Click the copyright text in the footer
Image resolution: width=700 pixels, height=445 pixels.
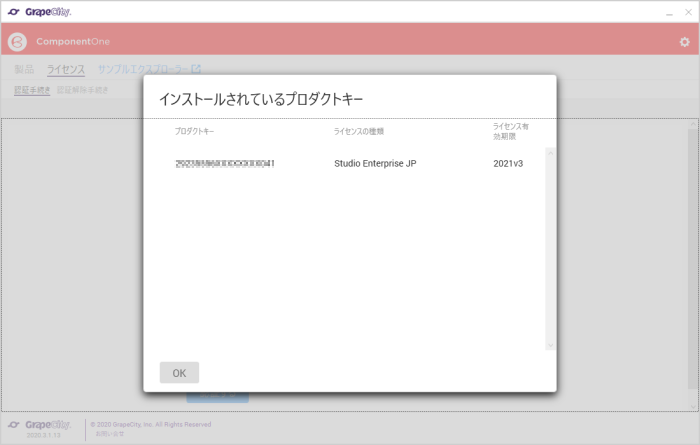click(150, 424)
